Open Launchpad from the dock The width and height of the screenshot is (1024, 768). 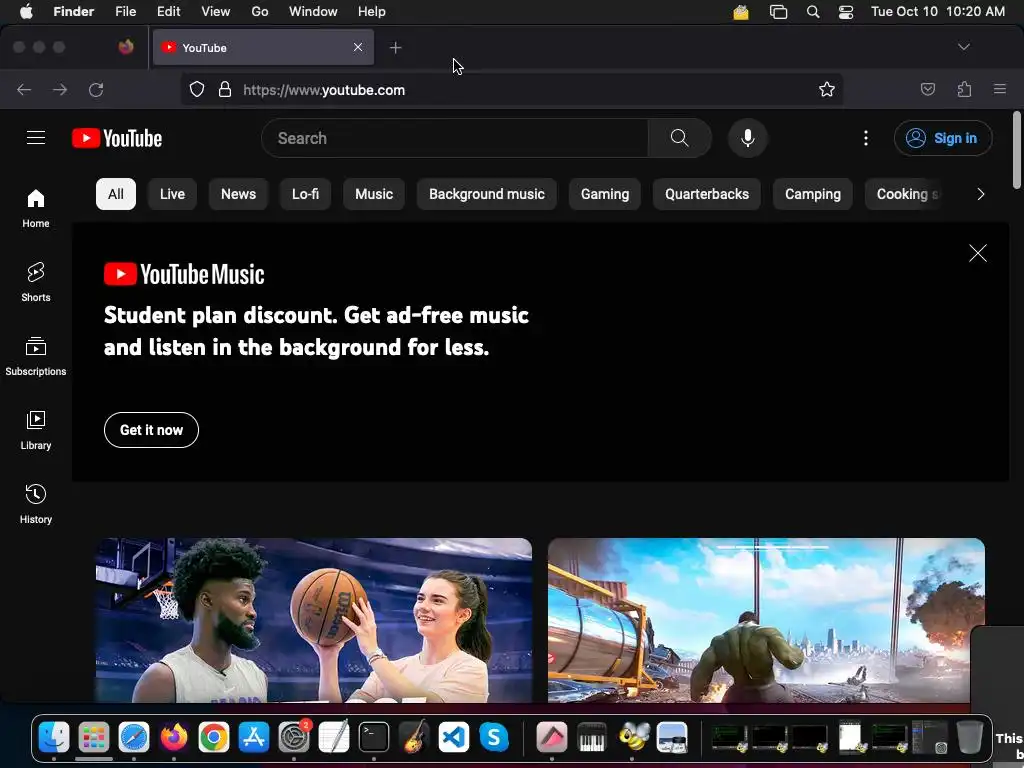point(93,737)
